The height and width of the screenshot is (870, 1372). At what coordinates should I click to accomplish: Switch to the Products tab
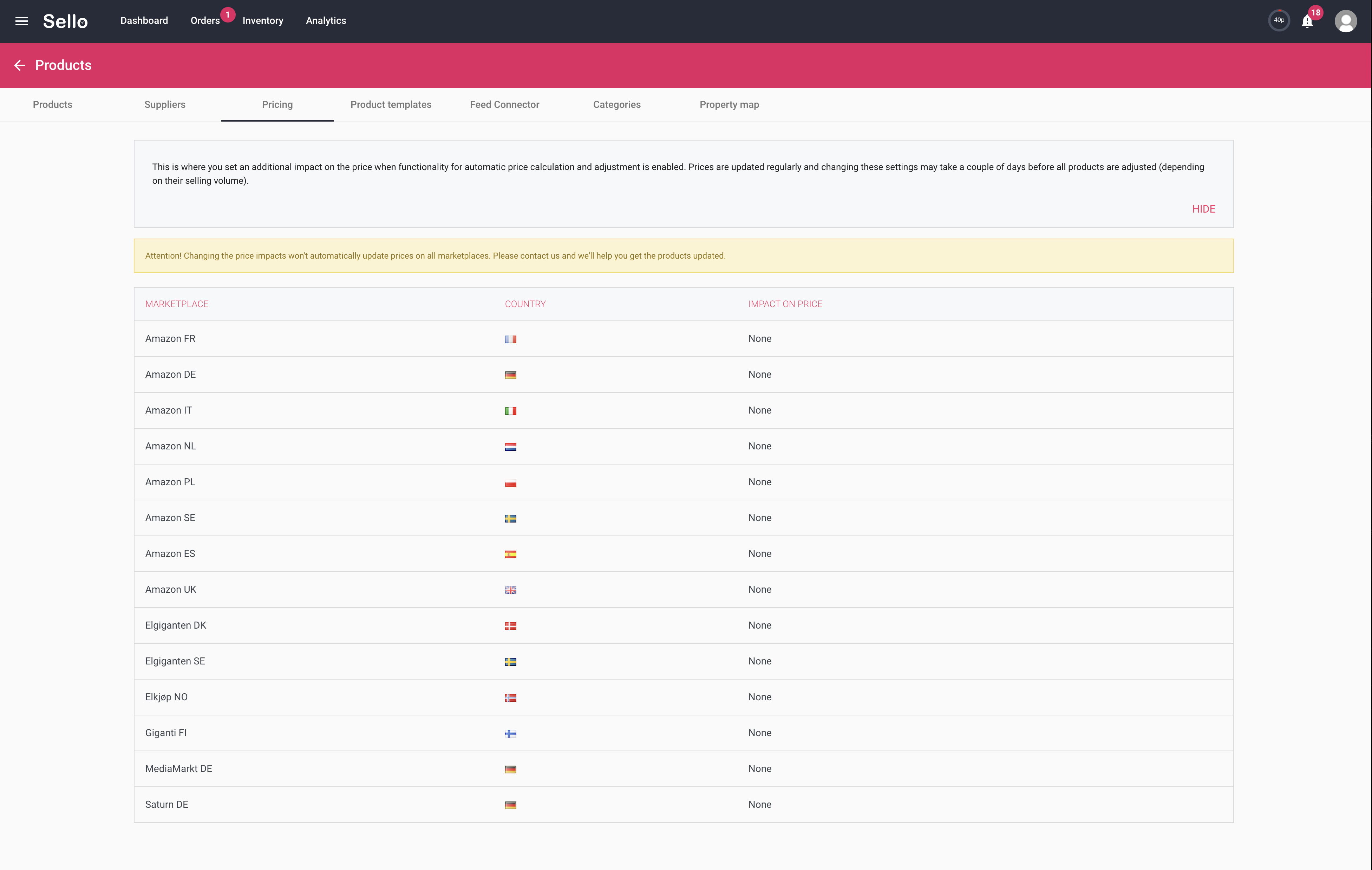[52, 104]
